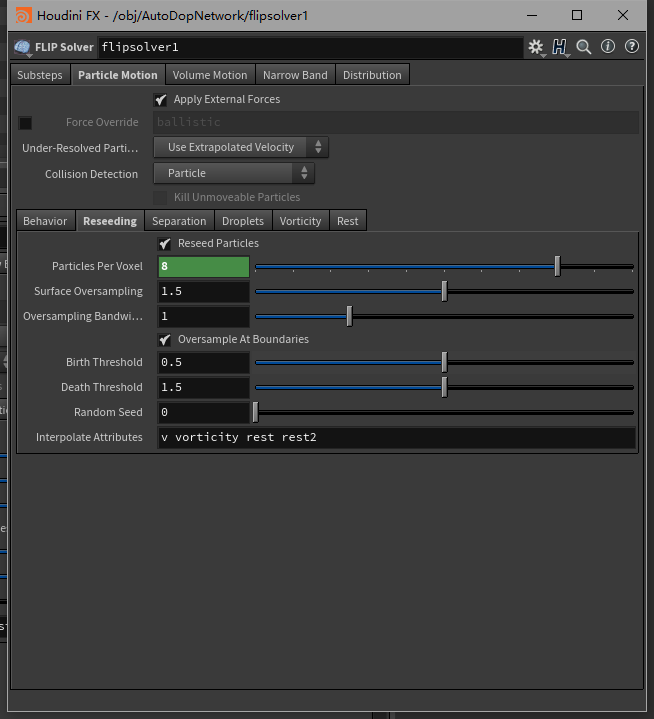This screenshot has width=654, height=719.
Task: Toggle Kill Unmoveable Particles checkbox
Action: pos(160,198)
